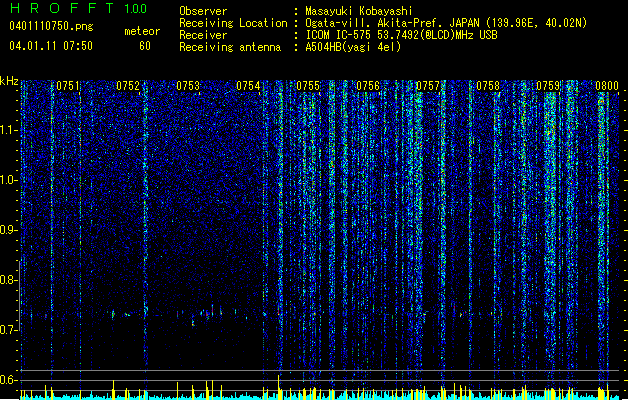Select the filename 0401110750.png
The image size is (629, 400).
(51, 26)
